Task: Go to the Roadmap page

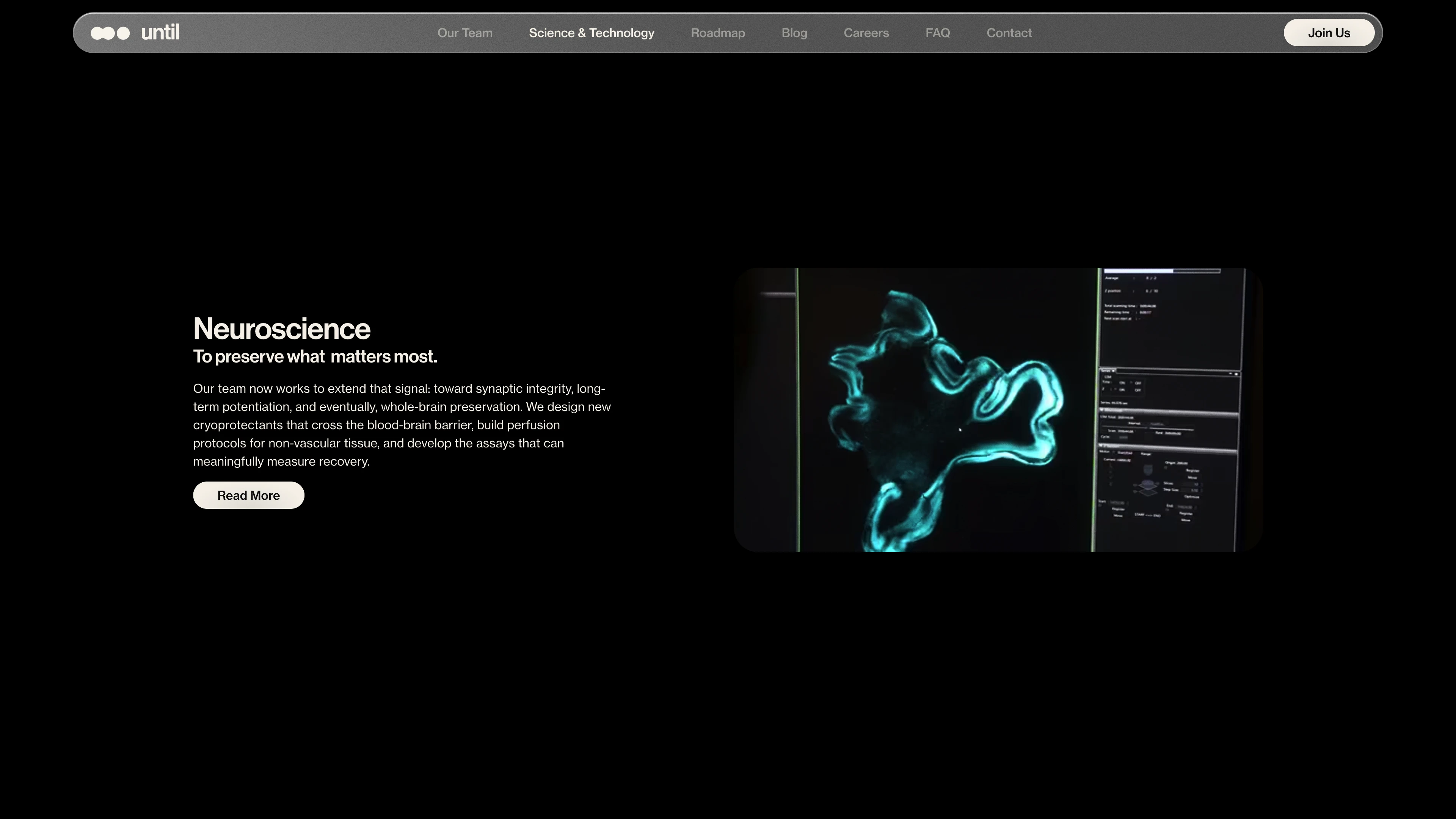Action: tap(718, 33)
